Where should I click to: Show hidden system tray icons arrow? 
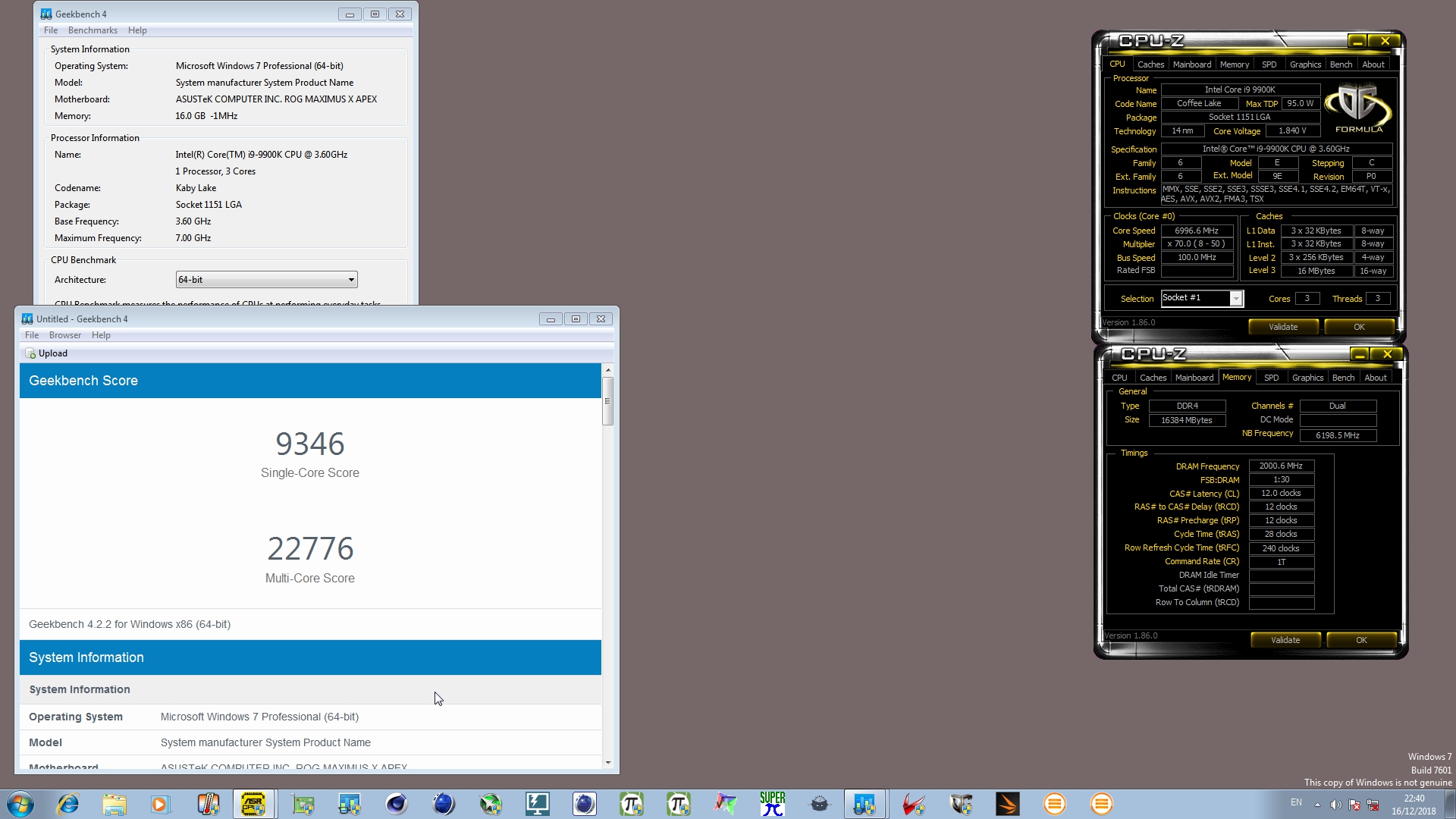(1317, 805)
